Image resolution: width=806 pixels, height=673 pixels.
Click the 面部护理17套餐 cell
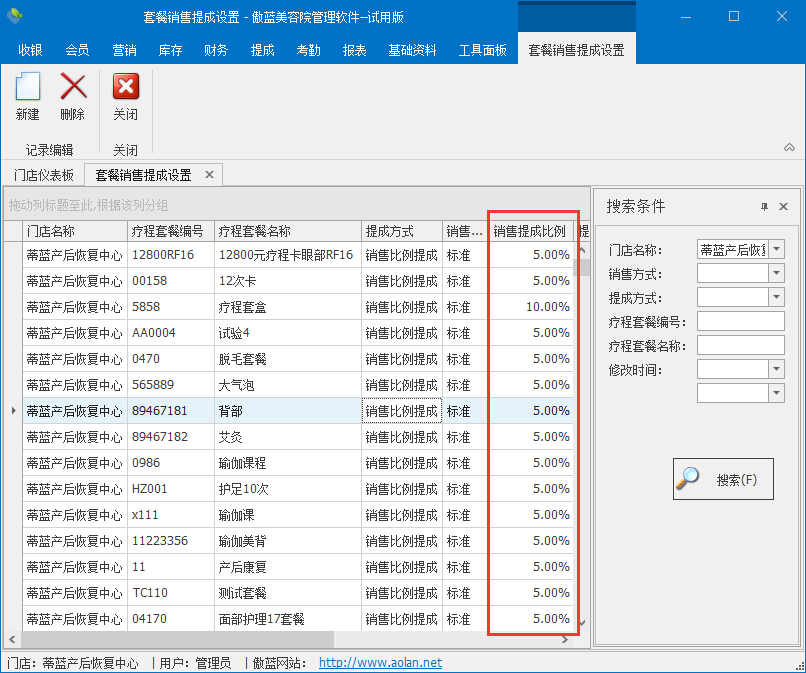click(288, 619)
